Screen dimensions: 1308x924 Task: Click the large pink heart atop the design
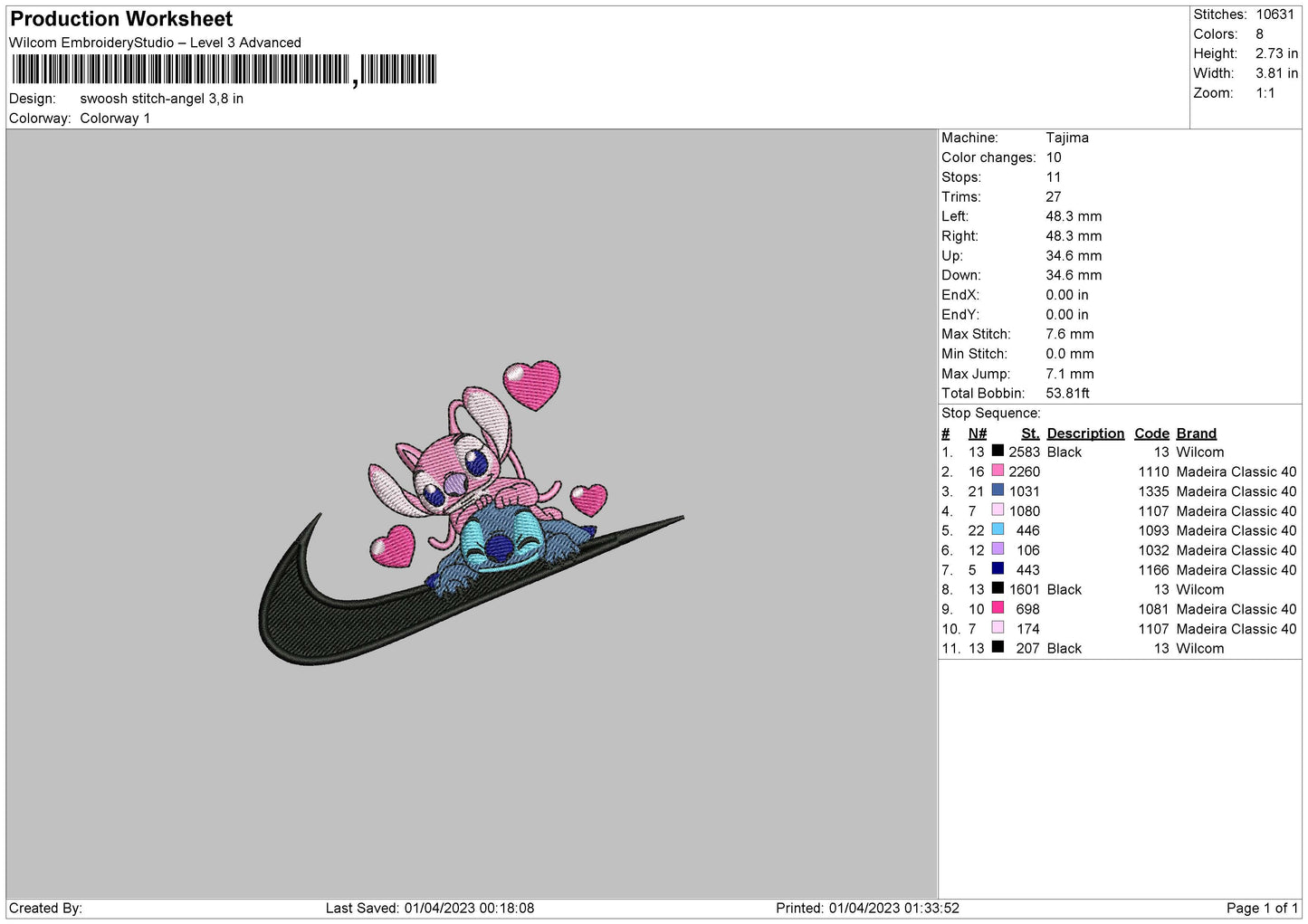pyautogui.click(x=531, y=385)
